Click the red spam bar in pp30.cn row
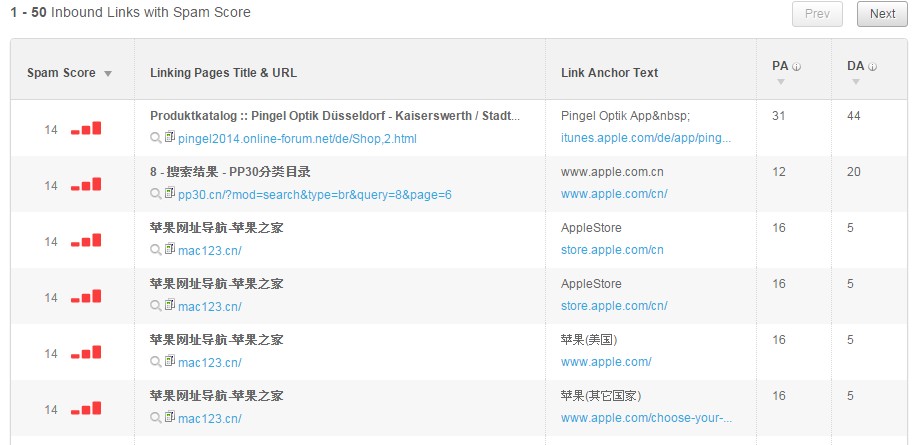 (86, 184)
